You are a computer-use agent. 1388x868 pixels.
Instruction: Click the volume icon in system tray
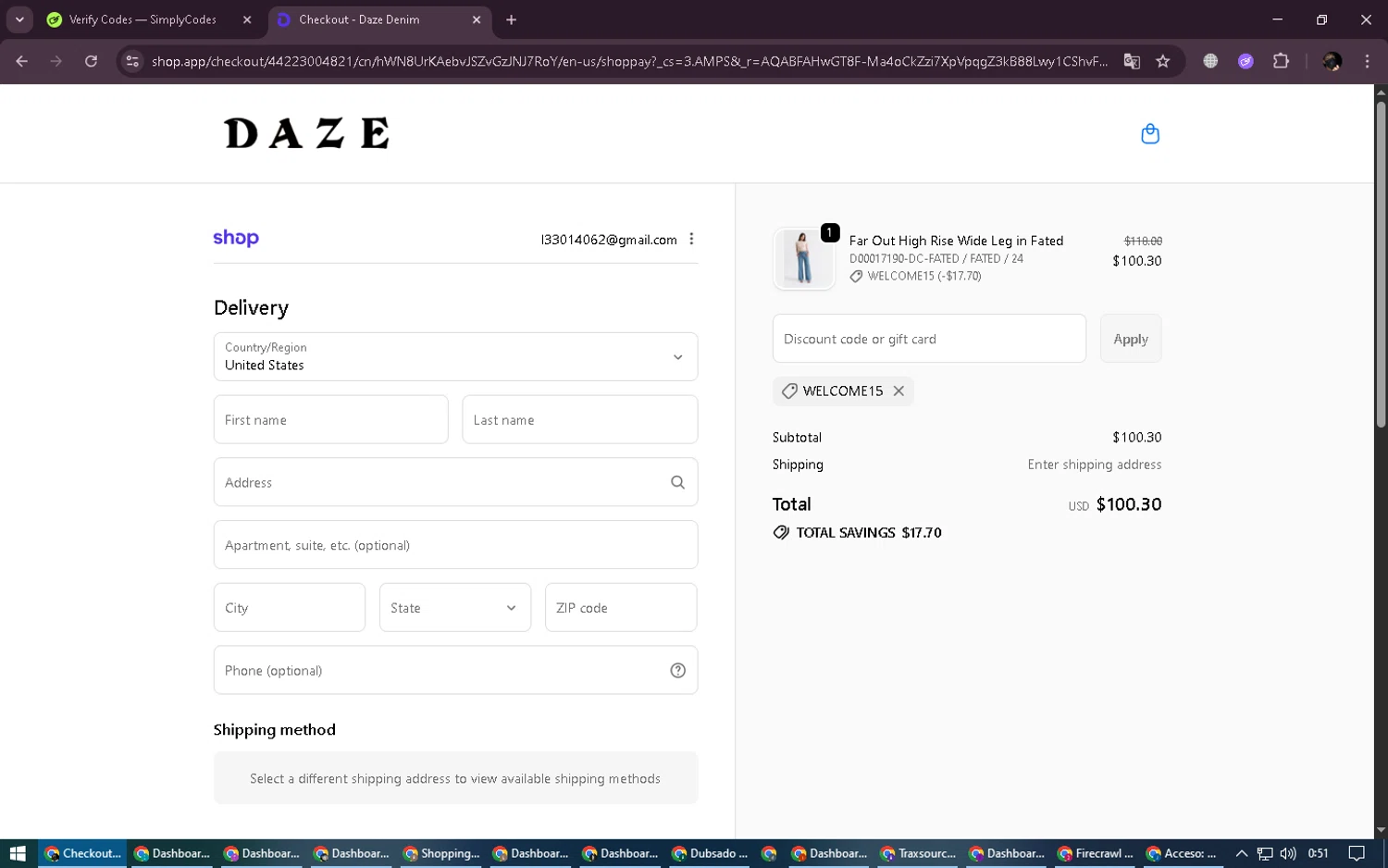(x=1288, y=853)
